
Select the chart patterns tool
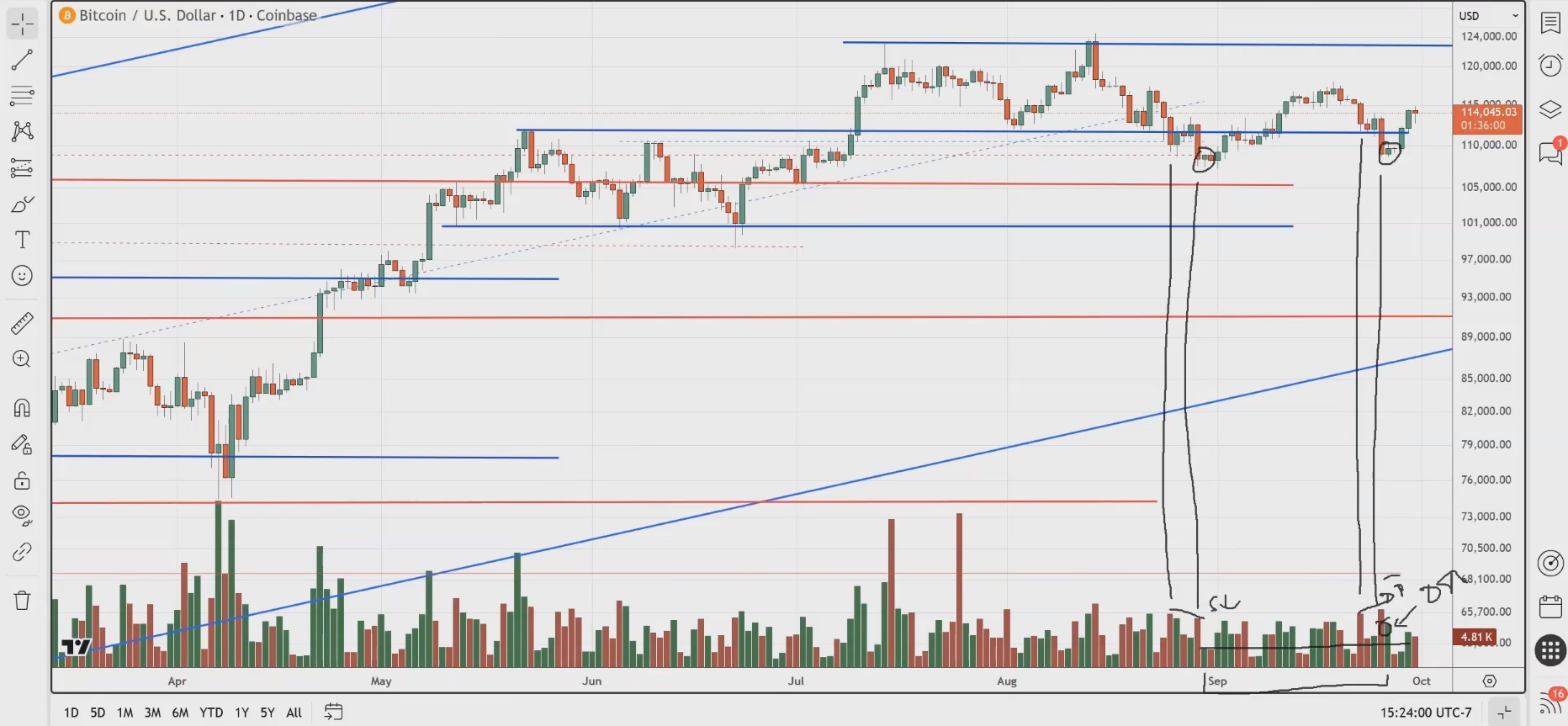pyautogui.click(x=22, y=131)
